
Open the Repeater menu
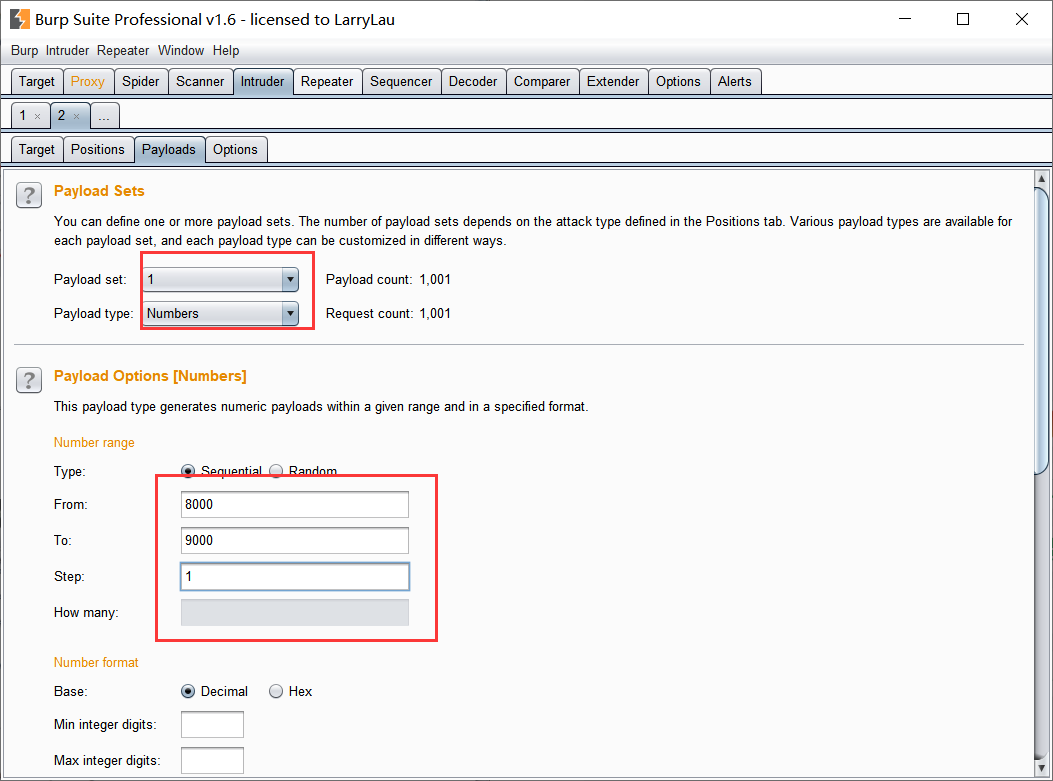click(x=123, y=50)
